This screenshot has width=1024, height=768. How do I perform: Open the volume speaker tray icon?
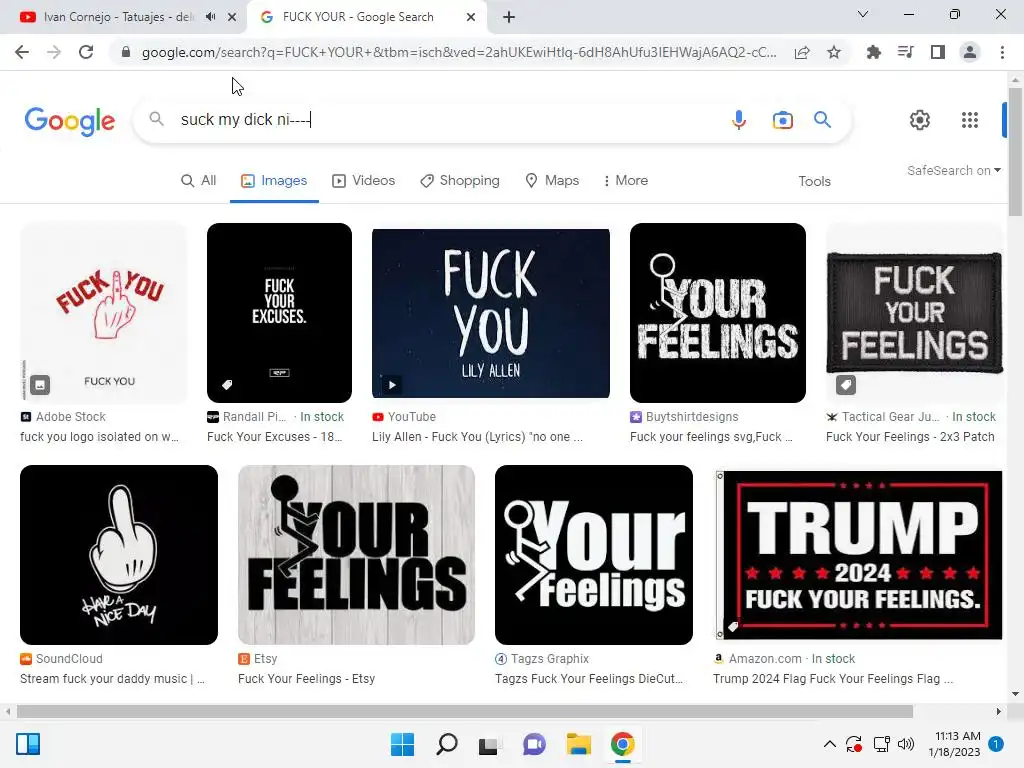[906, 744]
